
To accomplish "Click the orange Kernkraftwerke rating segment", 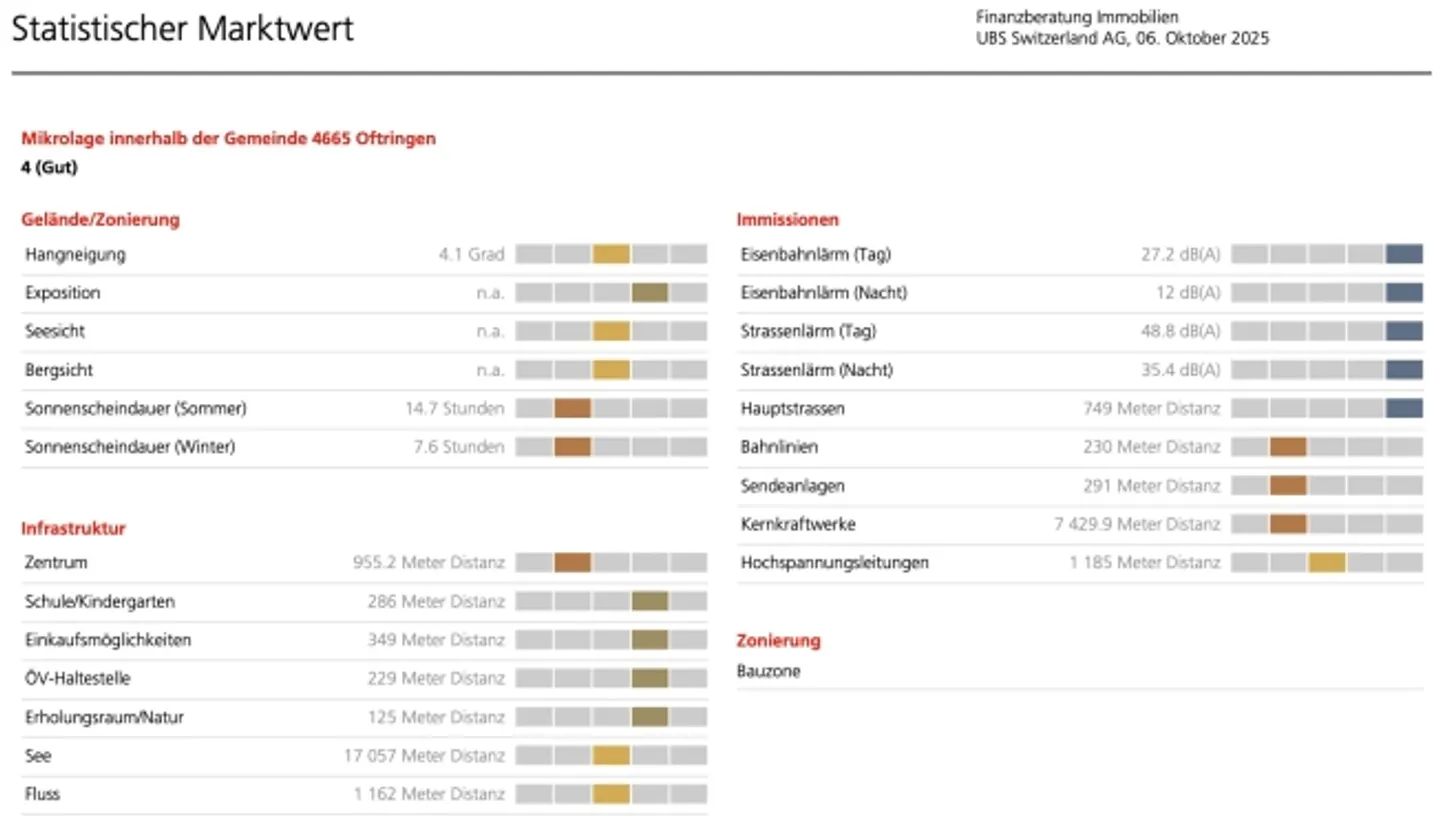I will (x=1288, y=524).
